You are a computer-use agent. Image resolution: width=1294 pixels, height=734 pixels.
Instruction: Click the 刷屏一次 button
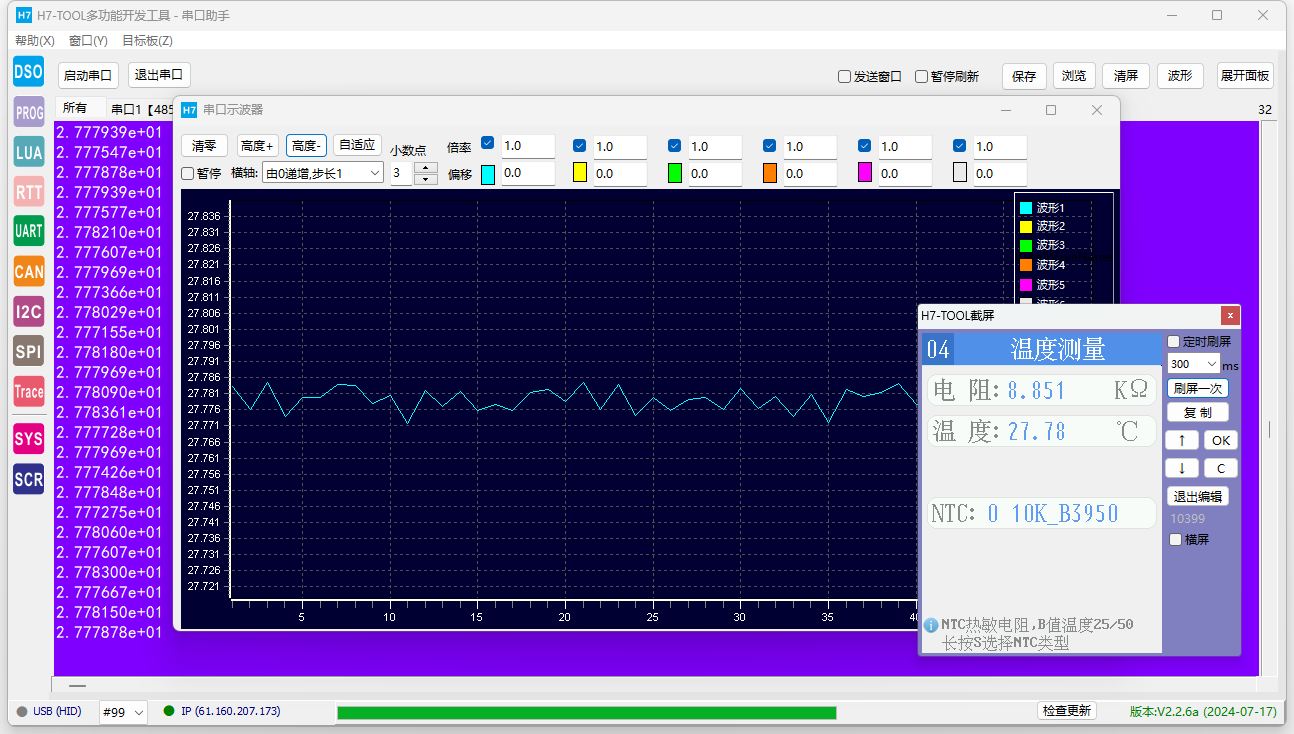pyautogui.click(x=1198, y=388)
